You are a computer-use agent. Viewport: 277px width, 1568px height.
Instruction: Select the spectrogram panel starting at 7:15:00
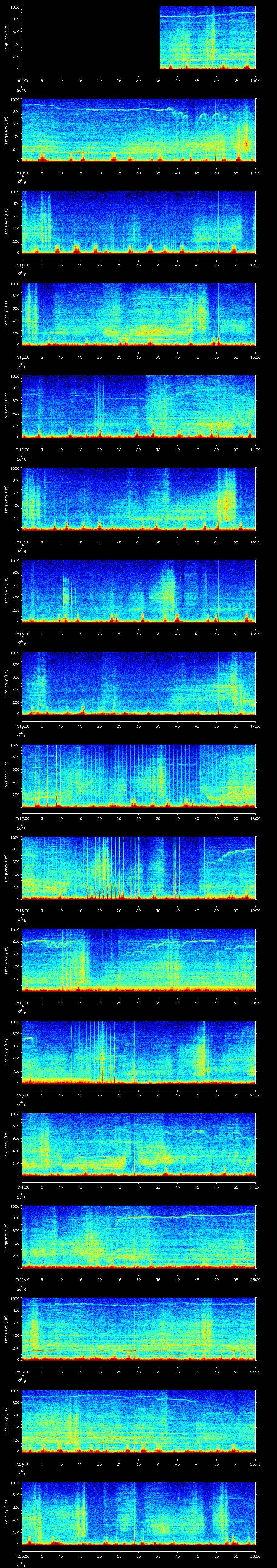coord(139,591)
